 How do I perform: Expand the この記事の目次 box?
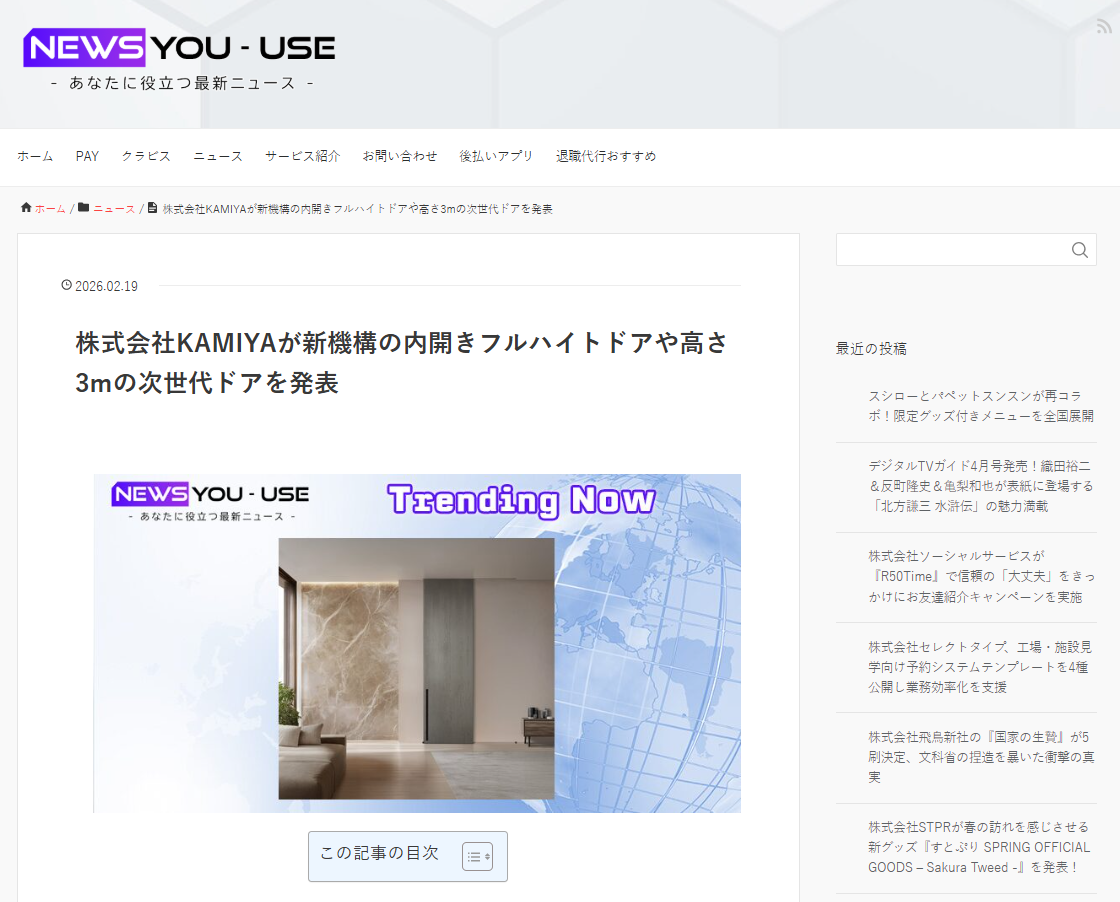coord(379,854)
